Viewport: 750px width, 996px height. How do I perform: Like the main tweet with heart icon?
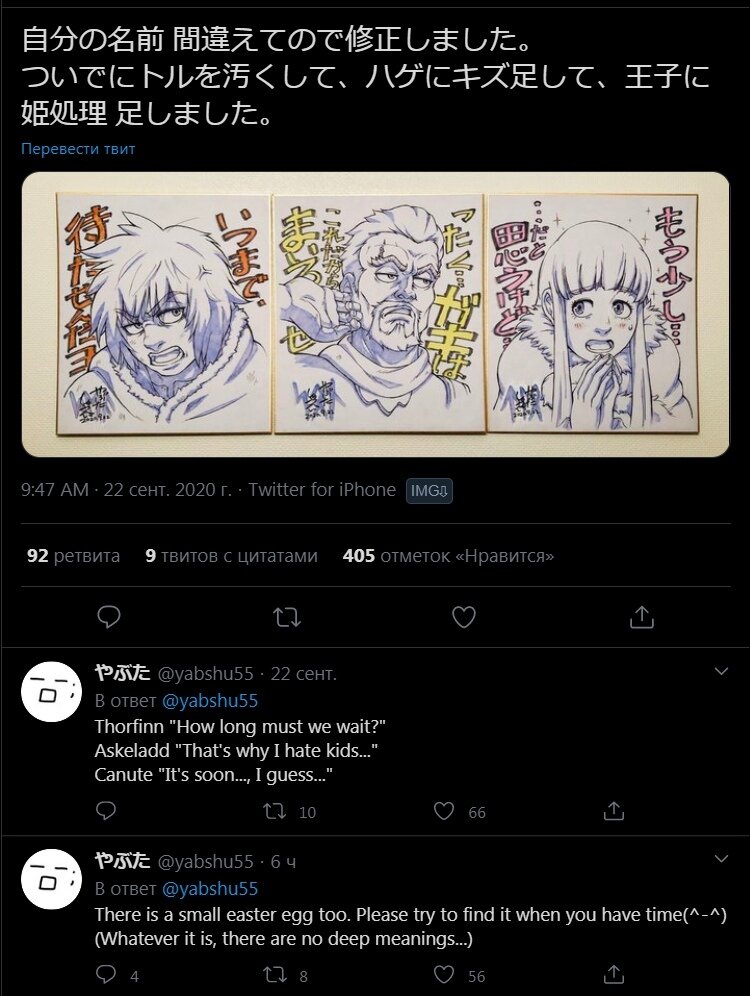[x=464, y=617]
